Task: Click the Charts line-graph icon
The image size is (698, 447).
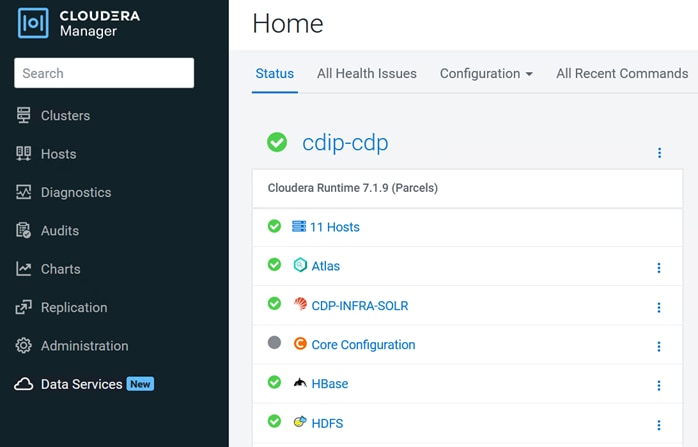Action: pyautogui.click(x=24, y=268)
